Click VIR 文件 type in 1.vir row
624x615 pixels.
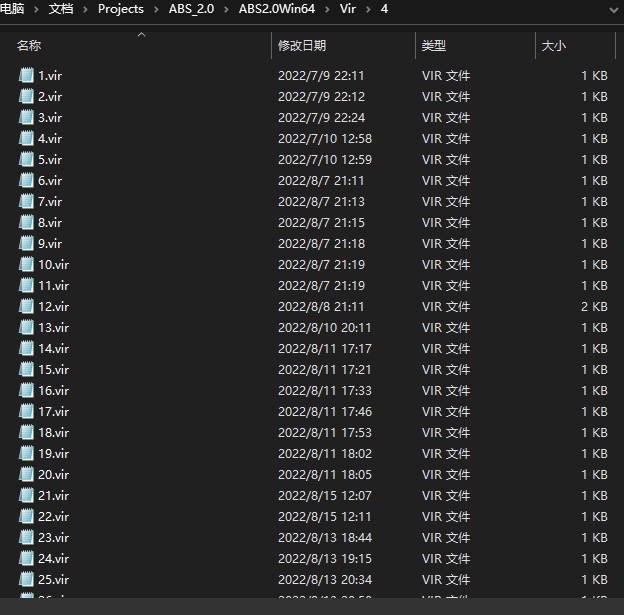pyautogui.click(x=446, y=75)
